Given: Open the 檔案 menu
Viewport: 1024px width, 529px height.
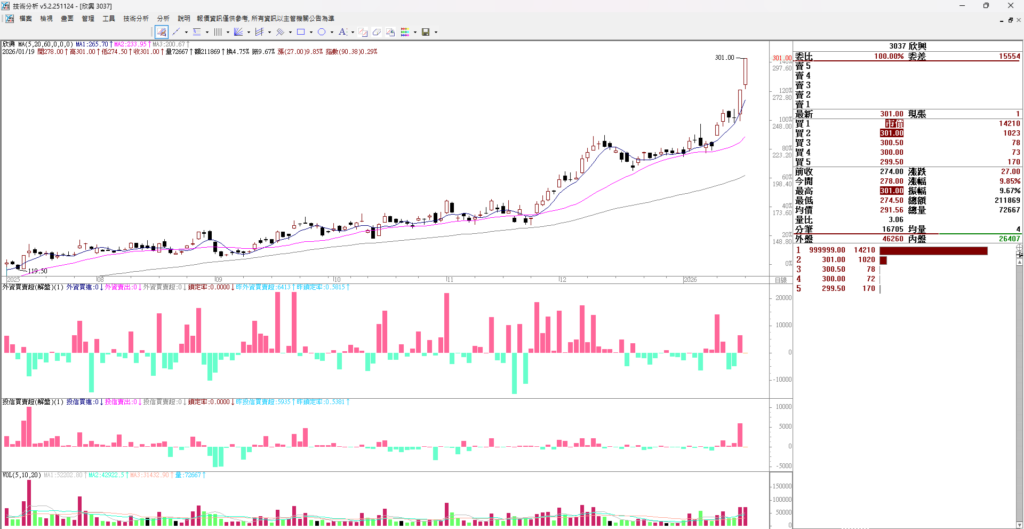Looking at the screenshot, I should (x=26, y=18).
